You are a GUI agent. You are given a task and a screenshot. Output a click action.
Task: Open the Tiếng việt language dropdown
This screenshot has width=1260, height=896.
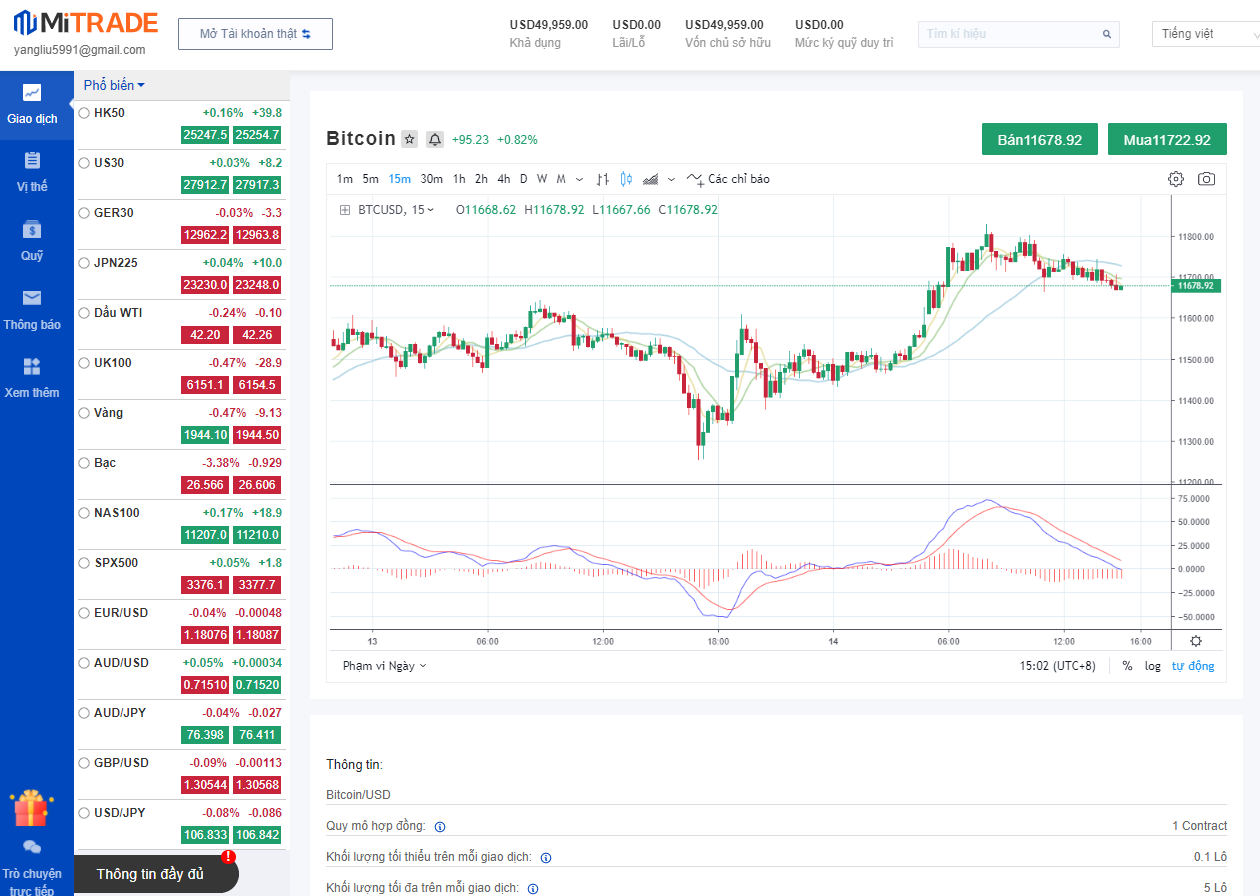coord(1203,34)
